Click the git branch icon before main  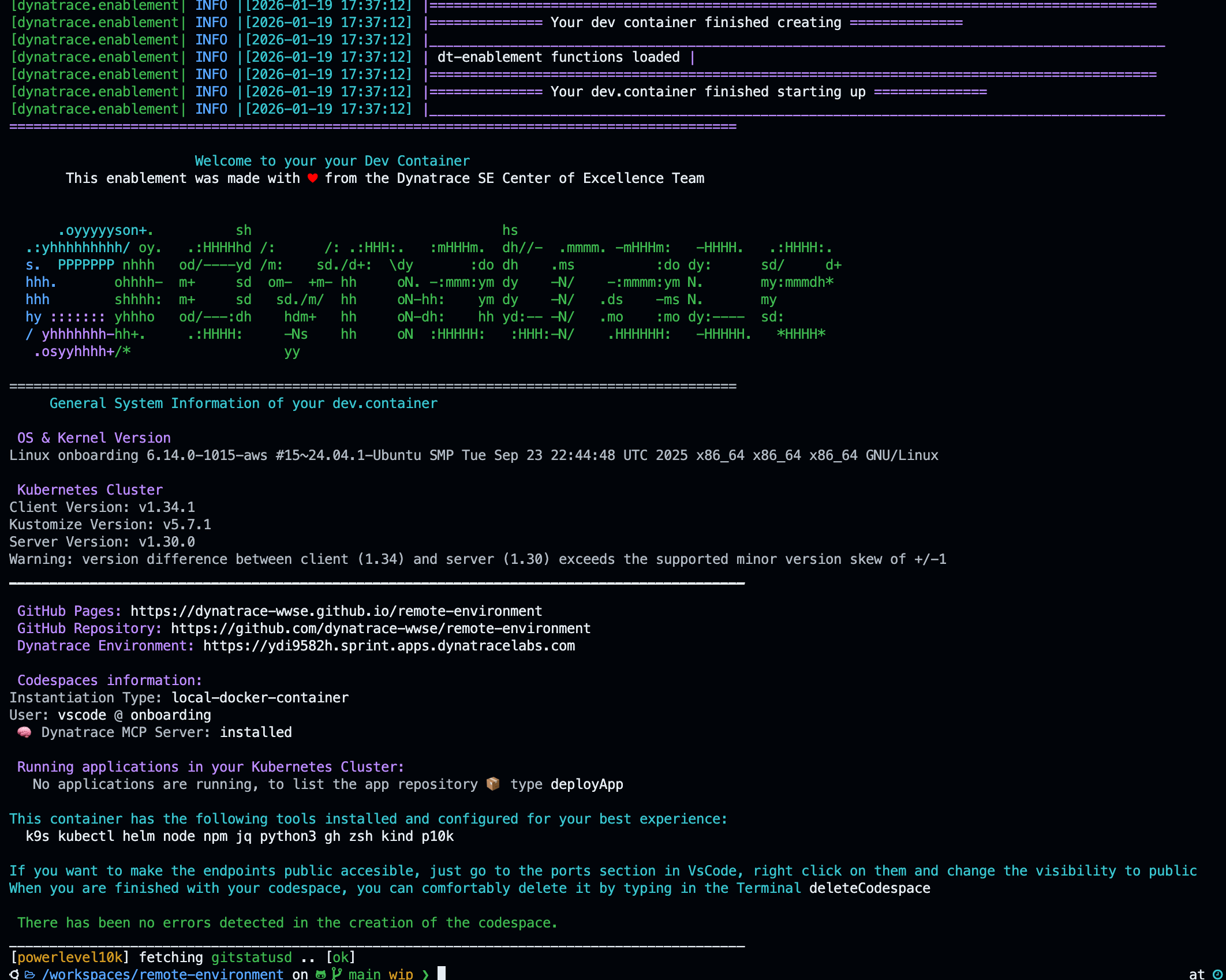[337, 974]
